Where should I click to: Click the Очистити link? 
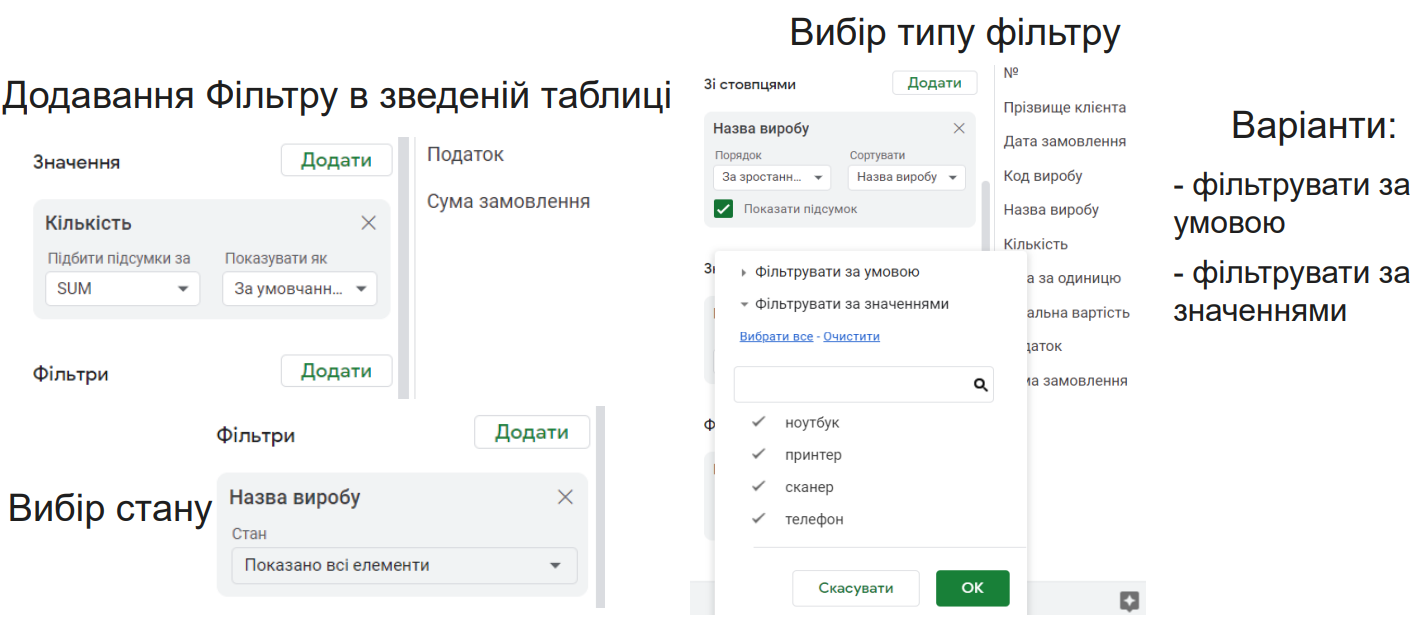pyautogui.click(x=851, y=337)
